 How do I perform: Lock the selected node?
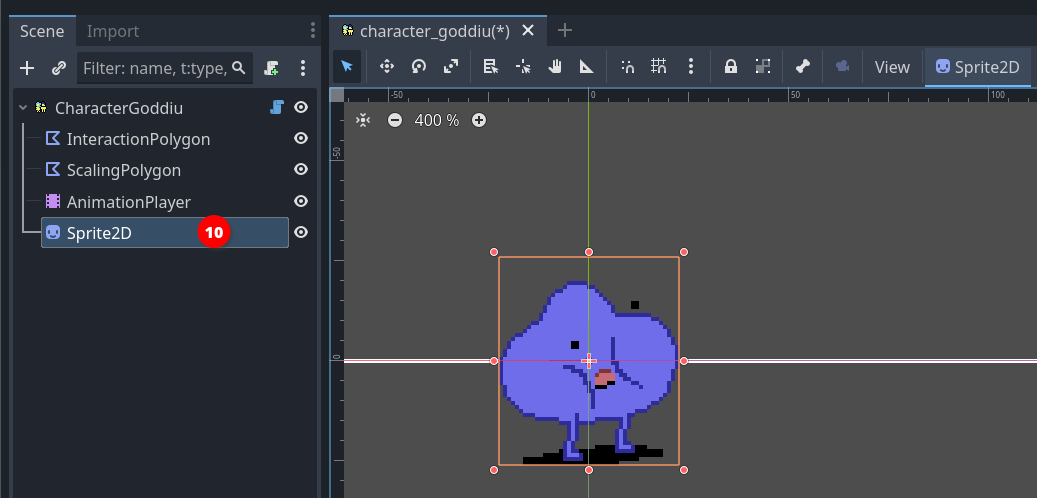click(731, 66)
